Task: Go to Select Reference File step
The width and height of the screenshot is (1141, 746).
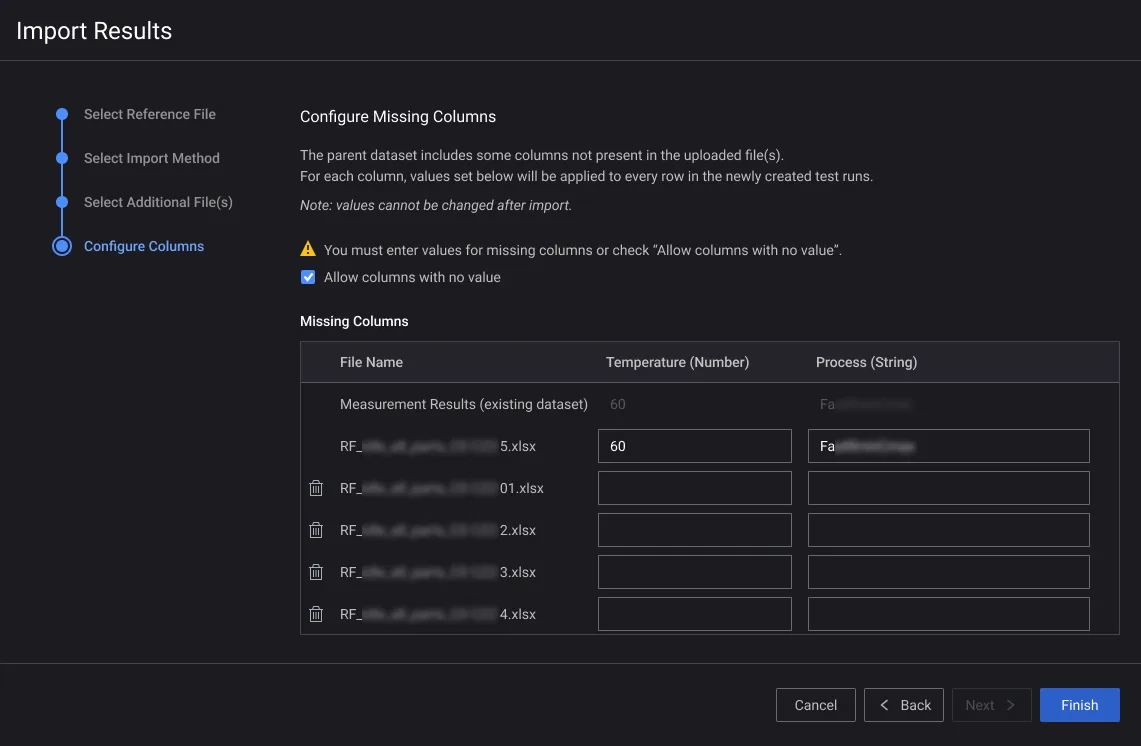Action: pyautogui.click(x=149, y=114)
